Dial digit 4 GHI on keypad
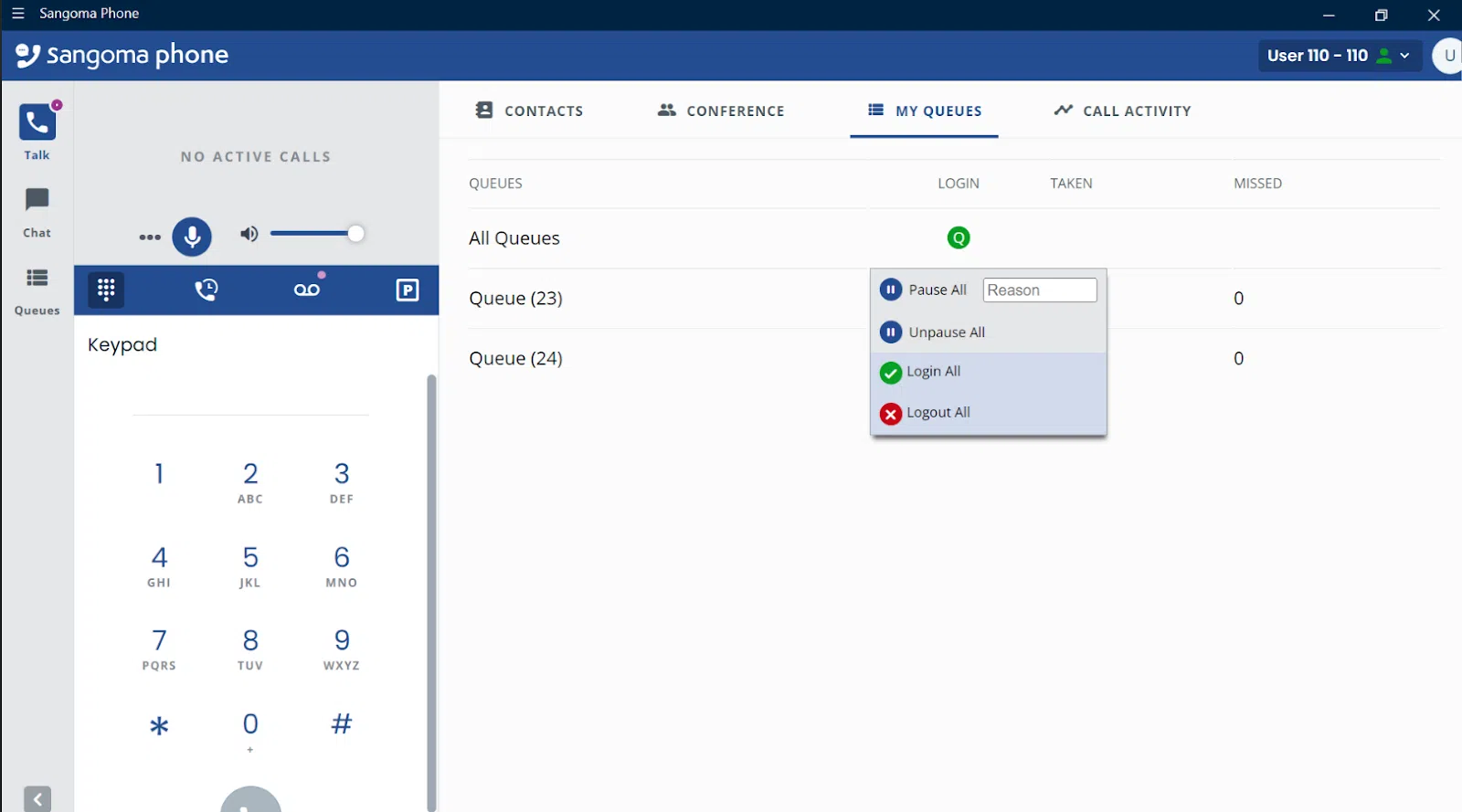The image size is (1462, 812). [x=159, y=566]
